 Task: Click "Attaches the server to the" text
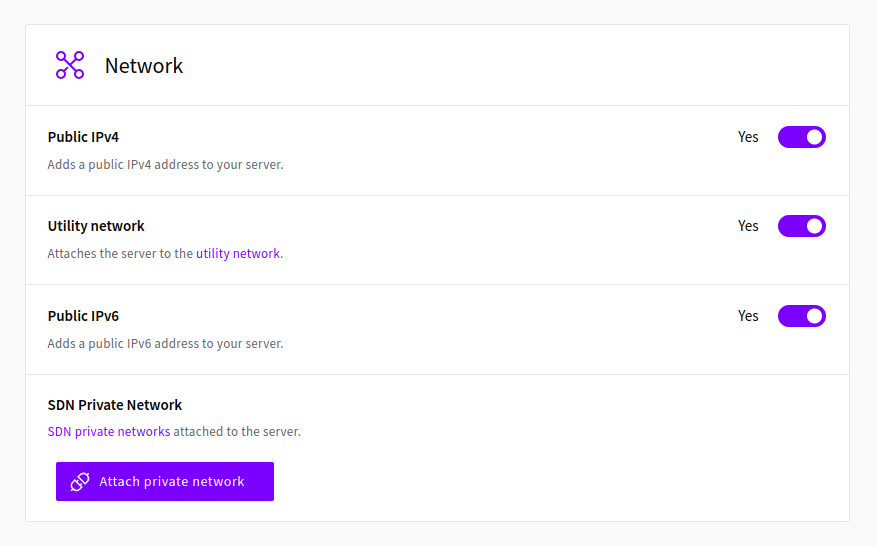click(120, 253)
